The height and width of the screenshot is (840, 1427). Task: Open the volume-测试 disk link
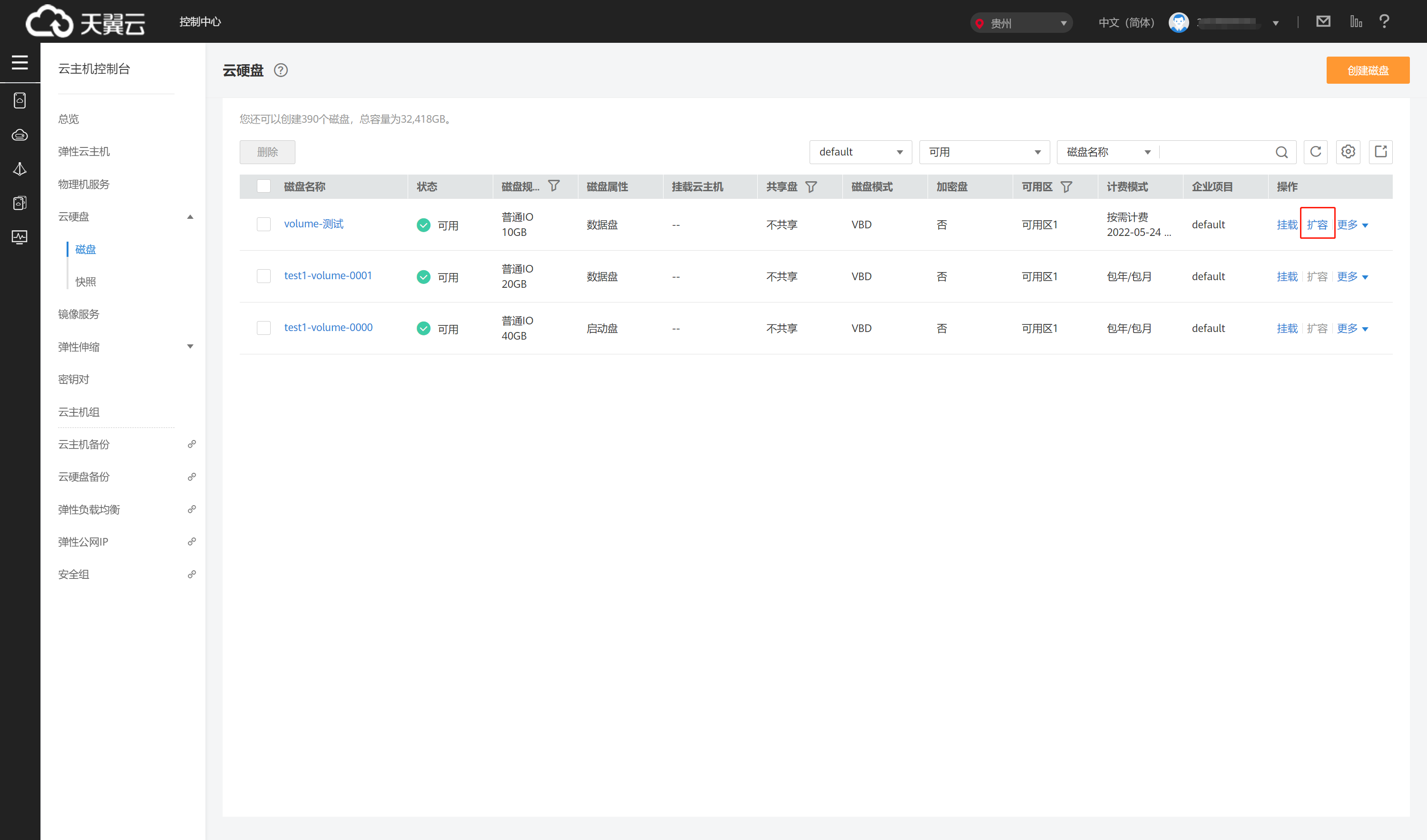click(314, 224)
